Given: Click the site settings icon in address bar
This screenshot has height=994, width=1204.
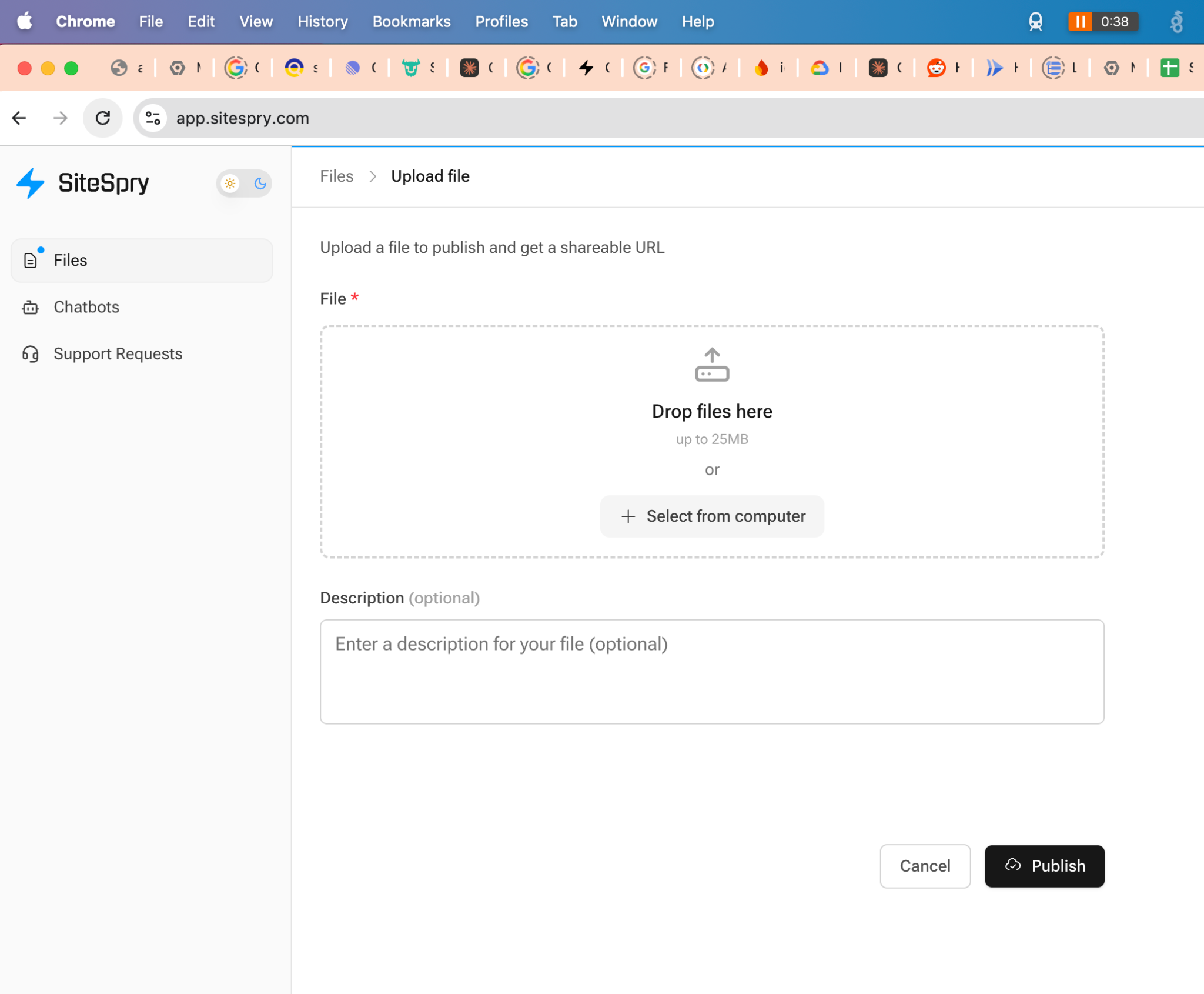Looking at the screenshot, I should [152, 118].
